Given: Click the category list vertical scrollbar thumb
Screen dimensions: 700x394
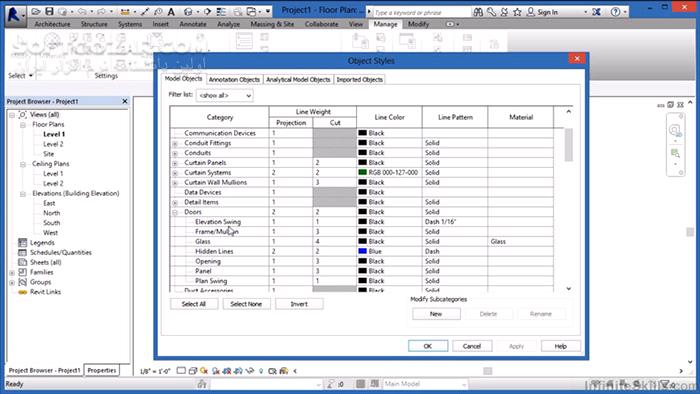Looking at the screenshot, I should click(568, 145).
